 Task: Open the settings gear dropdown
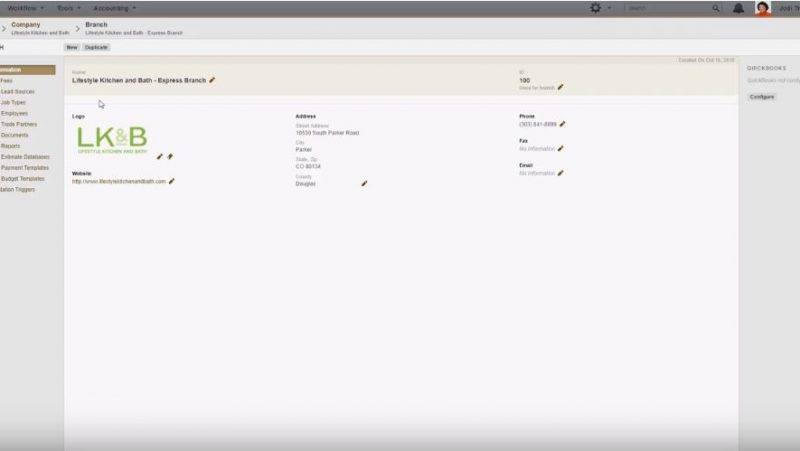pyautogui.click(x=598, y=8)
